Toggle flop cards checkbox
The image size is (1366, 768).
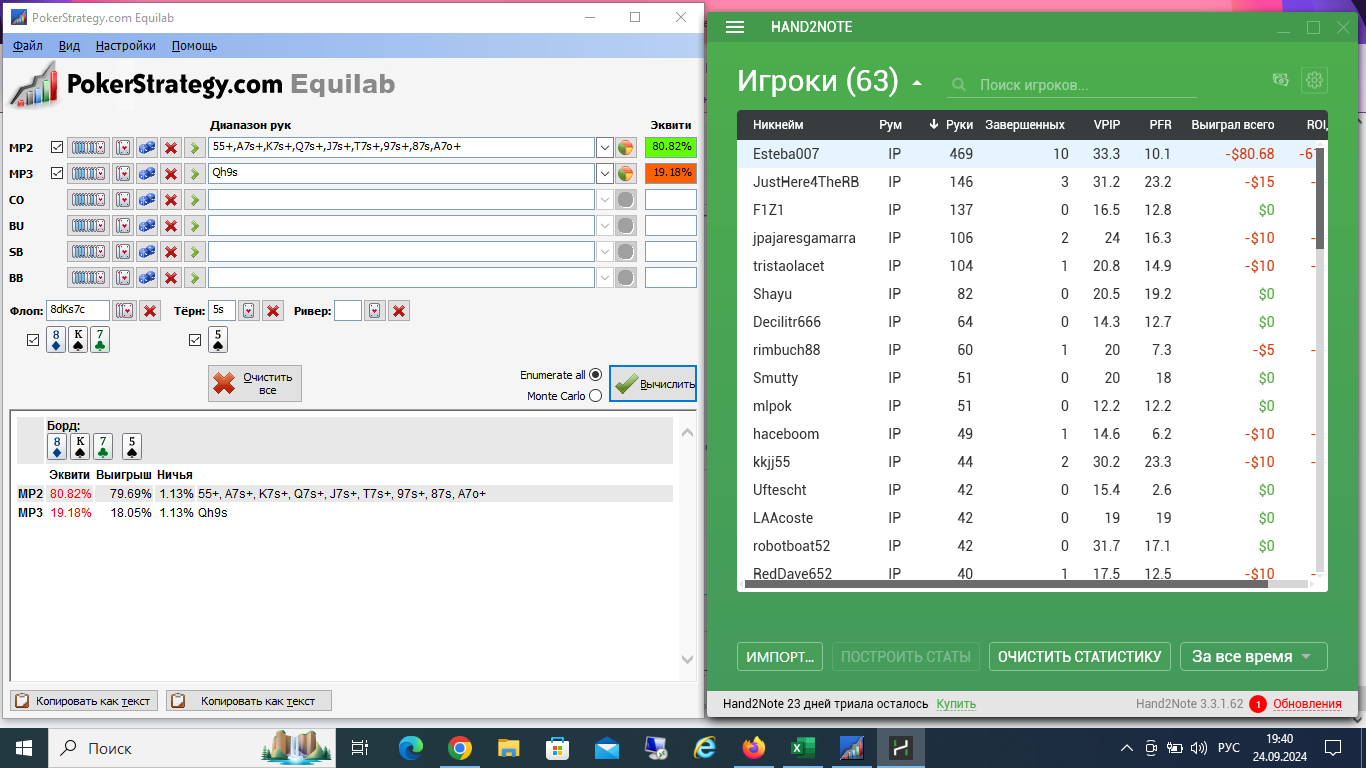pyautogui.click(x=33, y=340)
